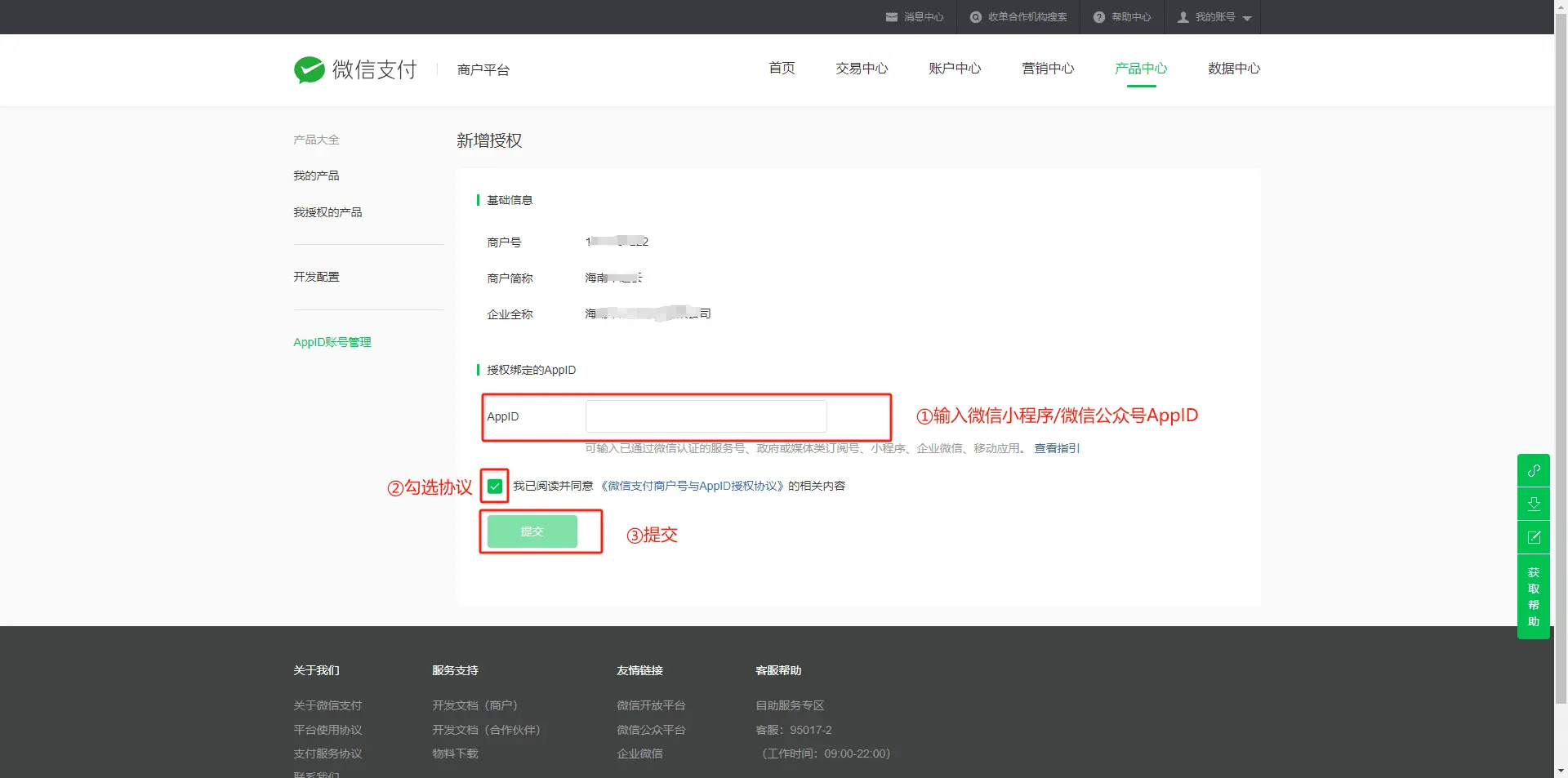Click the green link icon in floating sidebar
Image resolution: width=1568 pixels, height=778 pixels.
1534,471
